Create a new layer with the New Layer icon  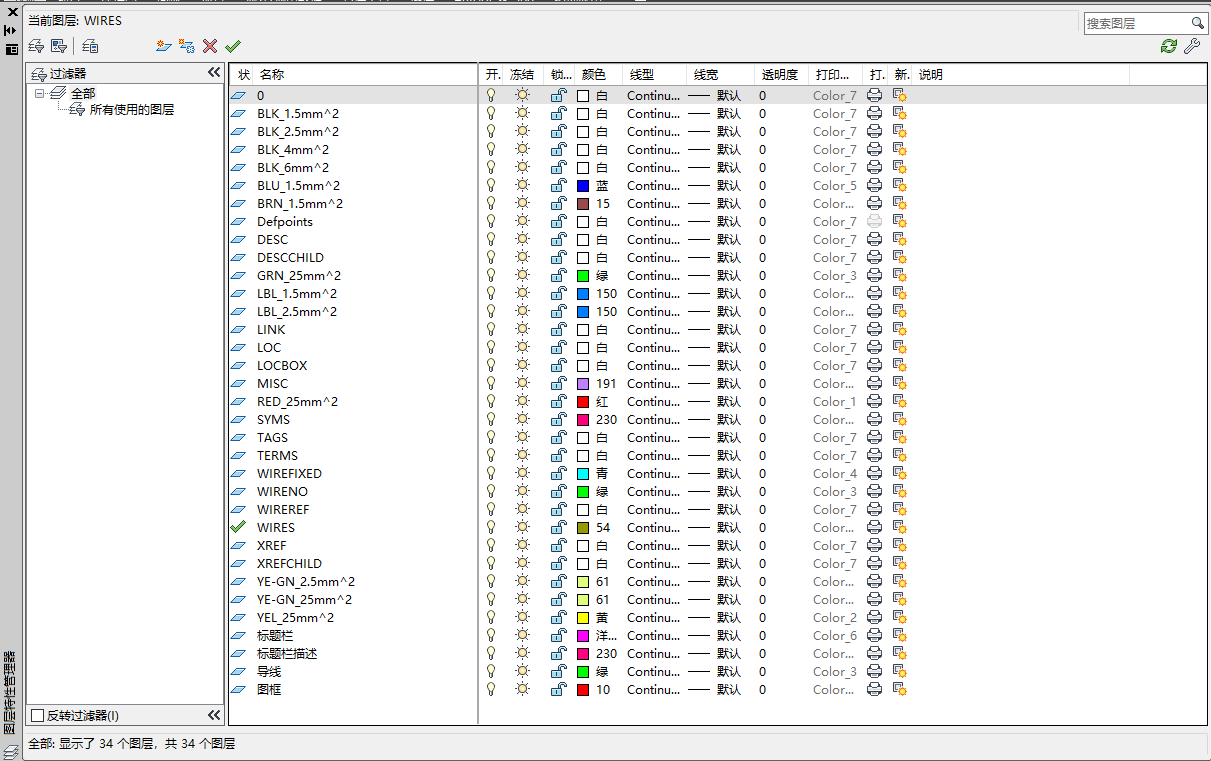pos(163,46)
